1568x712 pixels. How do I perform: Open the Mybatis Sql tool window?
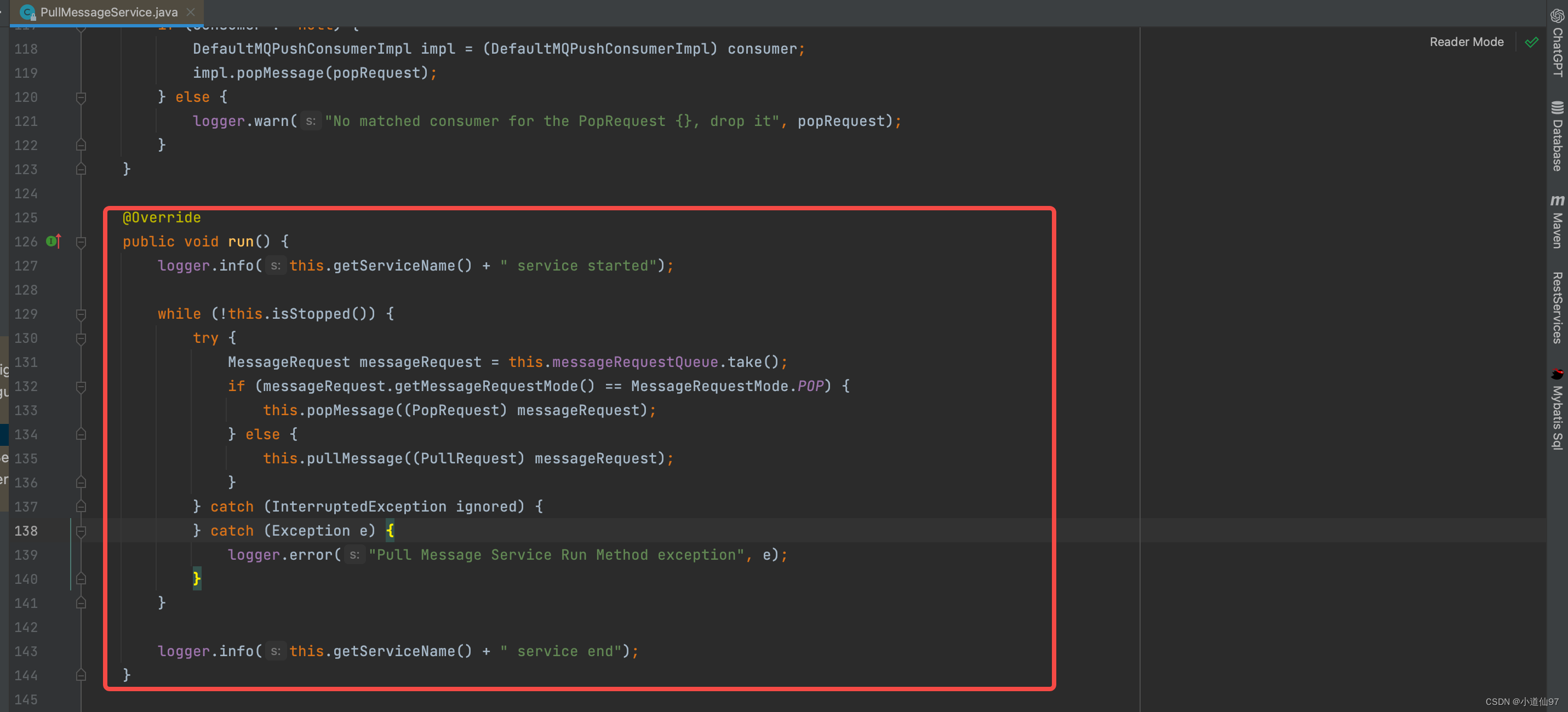[1557, 409]
